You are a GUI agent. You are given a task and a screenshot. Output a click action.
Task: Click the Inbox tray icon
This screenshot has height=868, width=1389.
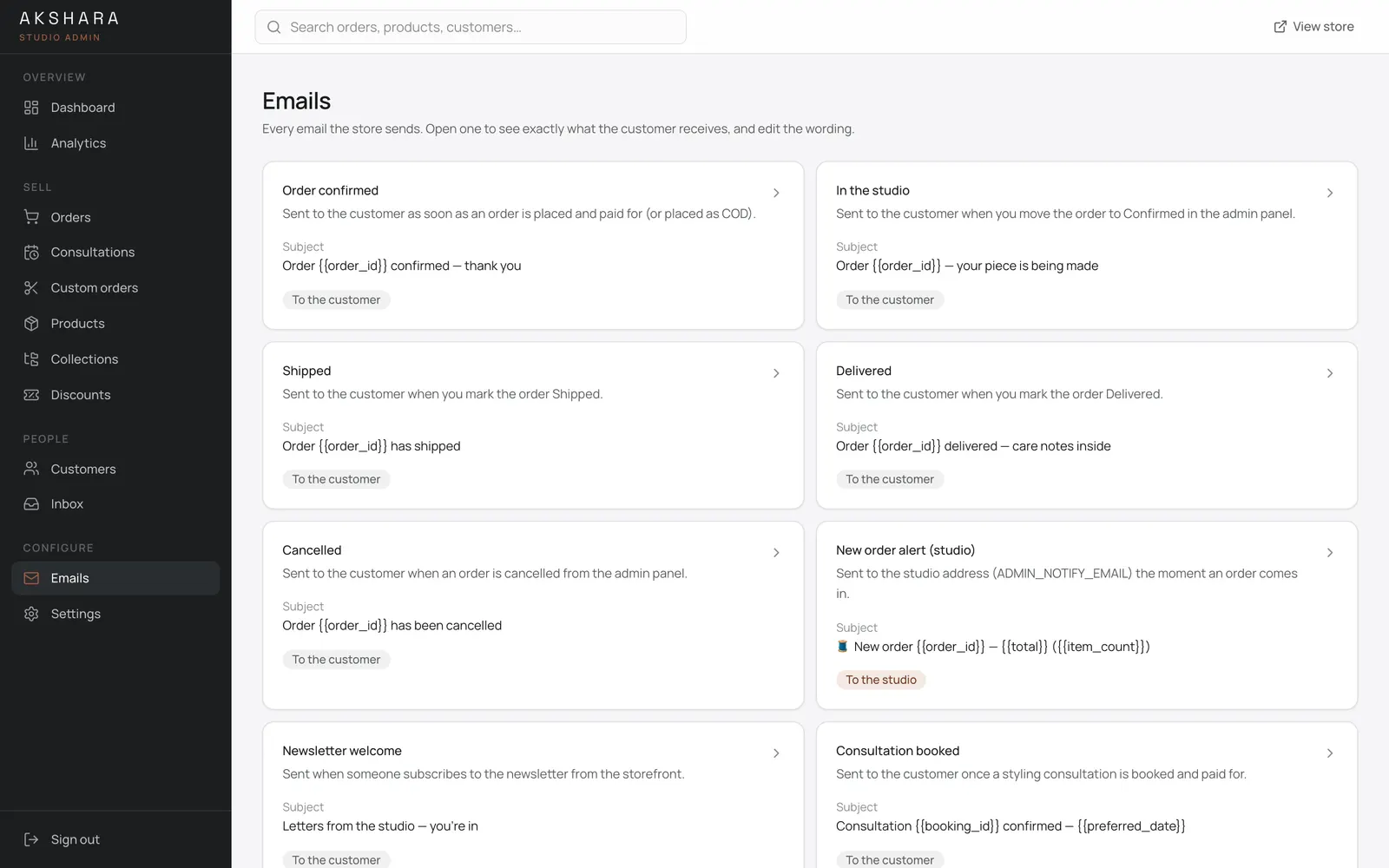[x=31, y=504]
